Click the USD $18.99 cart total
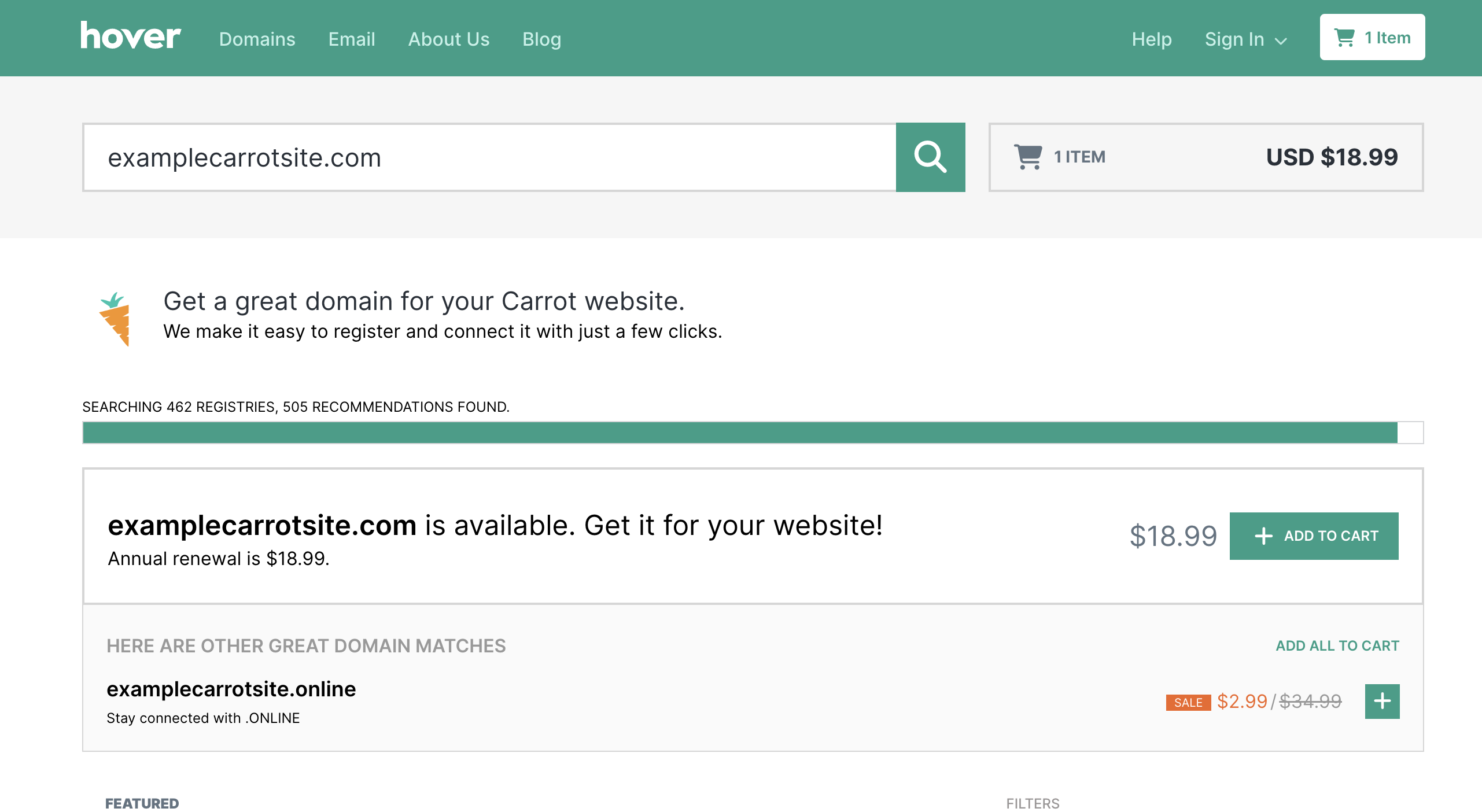The height and width of the screenshot is (812, 1482). pos(1332,157)
